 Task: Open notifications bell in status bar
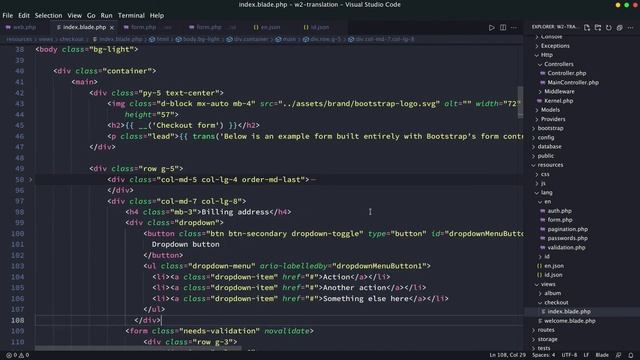pyautogui.click(x=631, y=355)
